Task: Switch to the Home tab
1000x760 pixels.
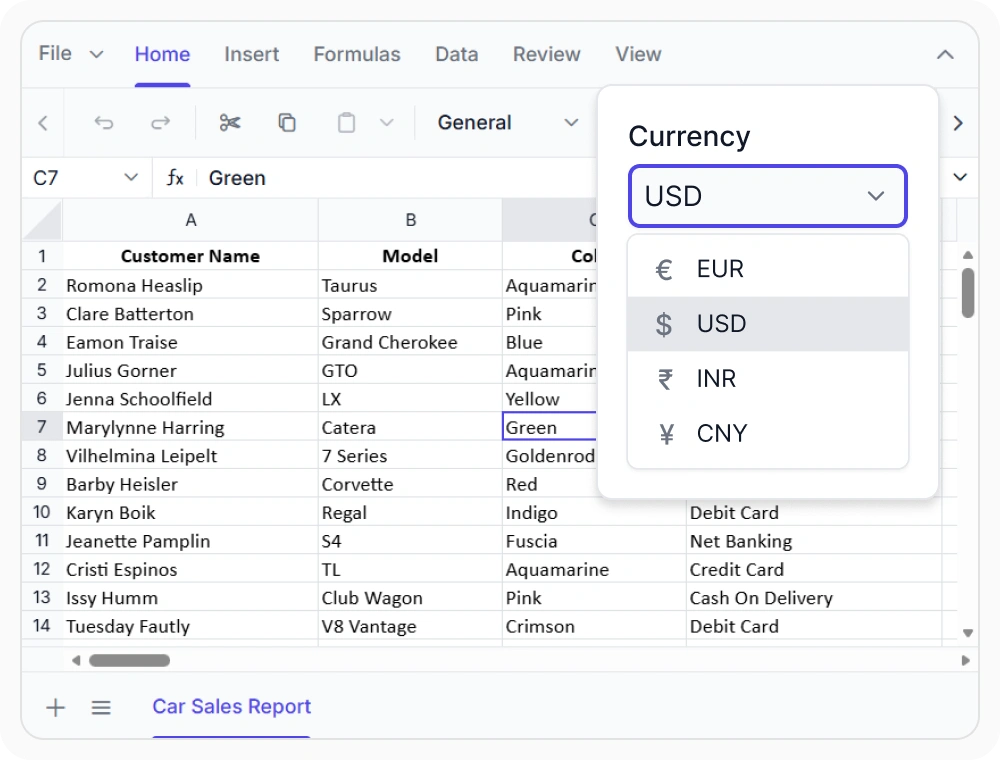Action: tap(162, 54)
